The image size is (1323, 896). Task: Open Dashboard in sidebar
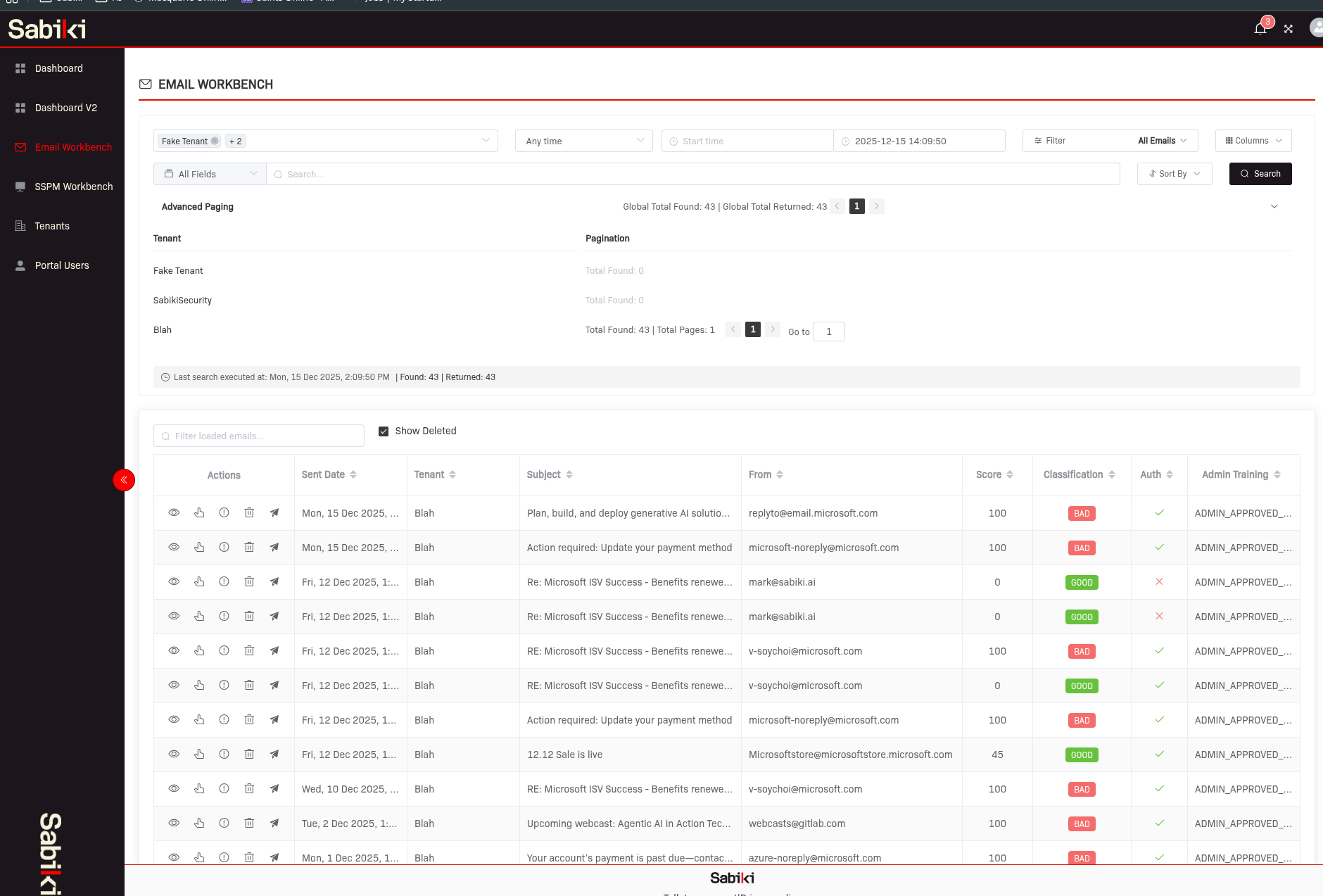click(x=59, y=68)
